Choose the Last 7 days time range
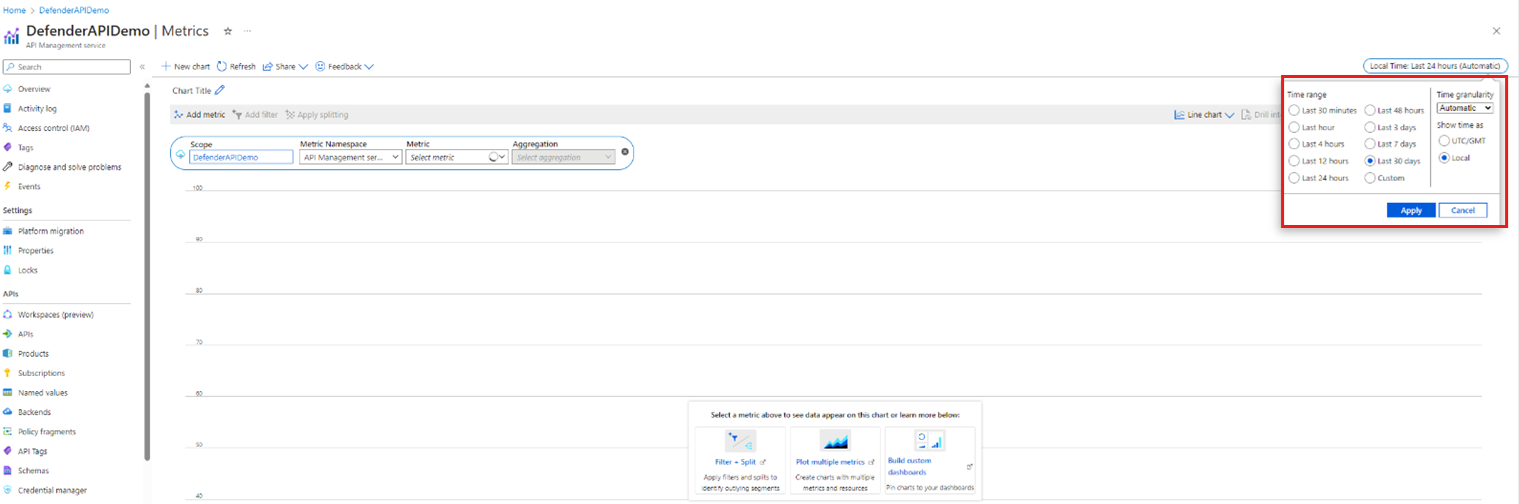 (x=1371, y=144)
